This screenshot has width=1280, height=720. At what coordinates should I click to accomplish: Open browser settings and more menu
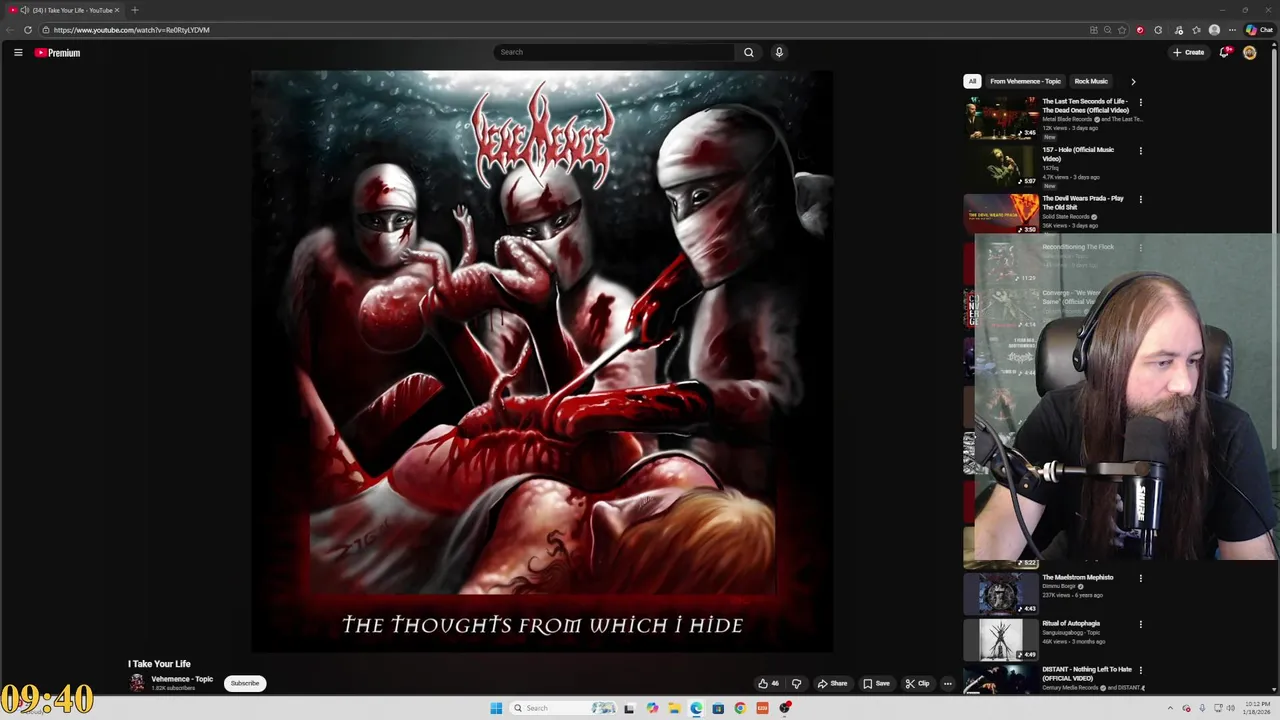coord(1232,30)
